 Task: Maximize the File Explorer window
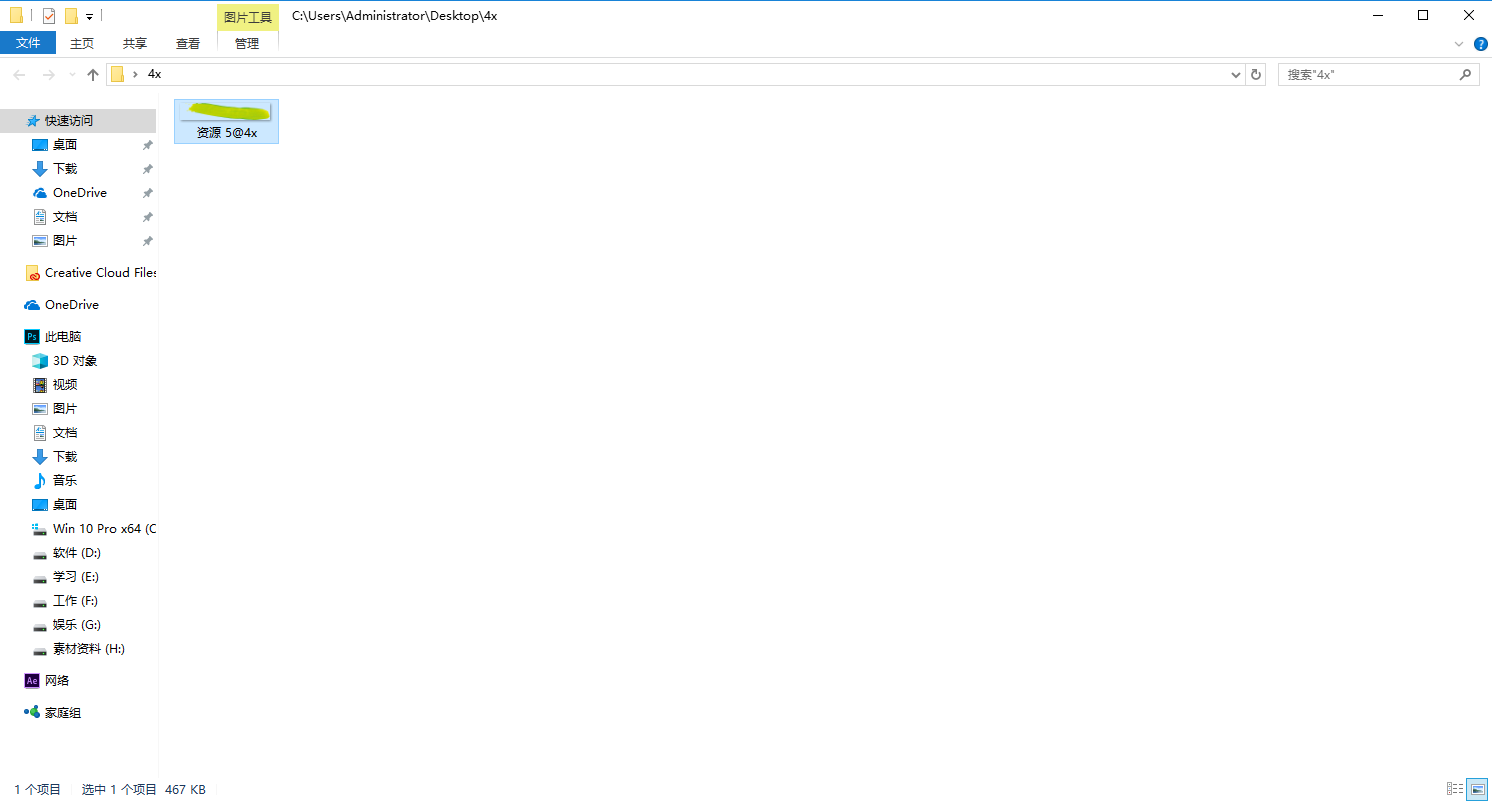click(1423, 15)
